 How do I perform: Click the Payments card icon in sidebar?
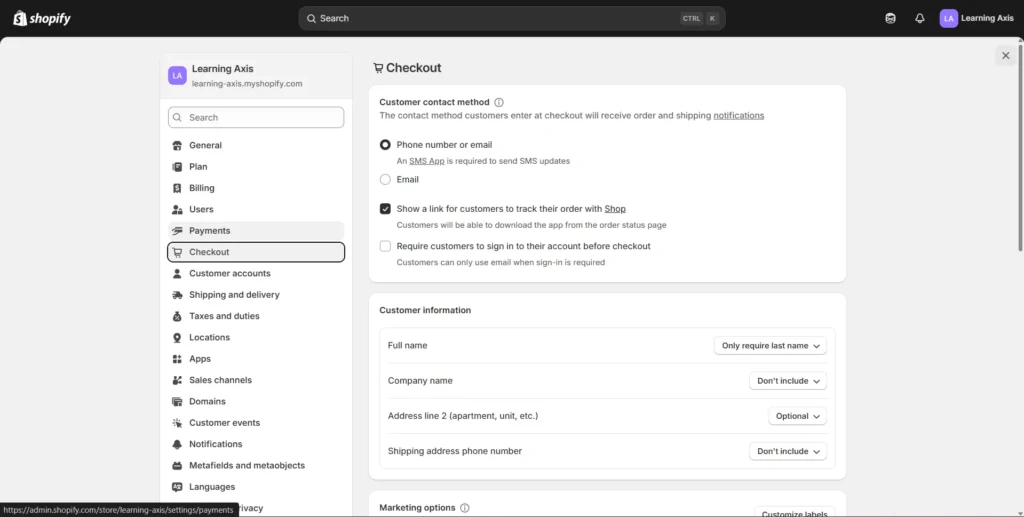tap(177, 231)
